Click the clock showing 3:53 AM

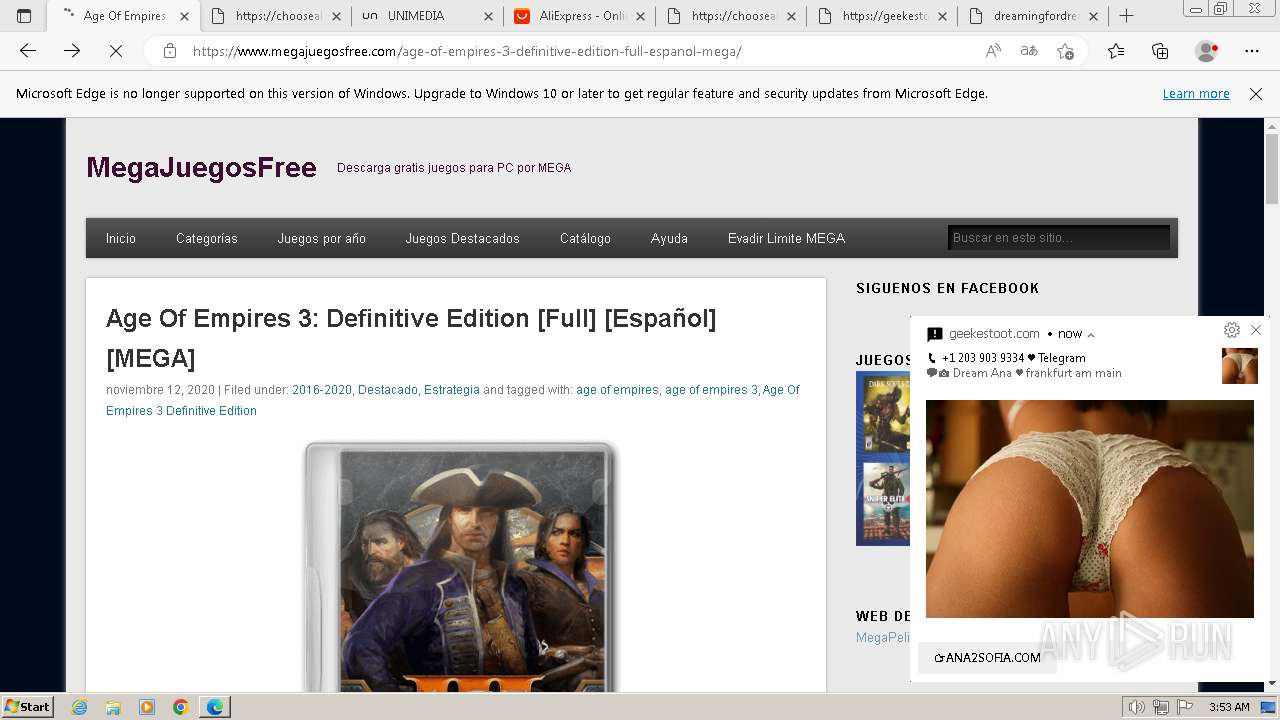[1229, 707]
